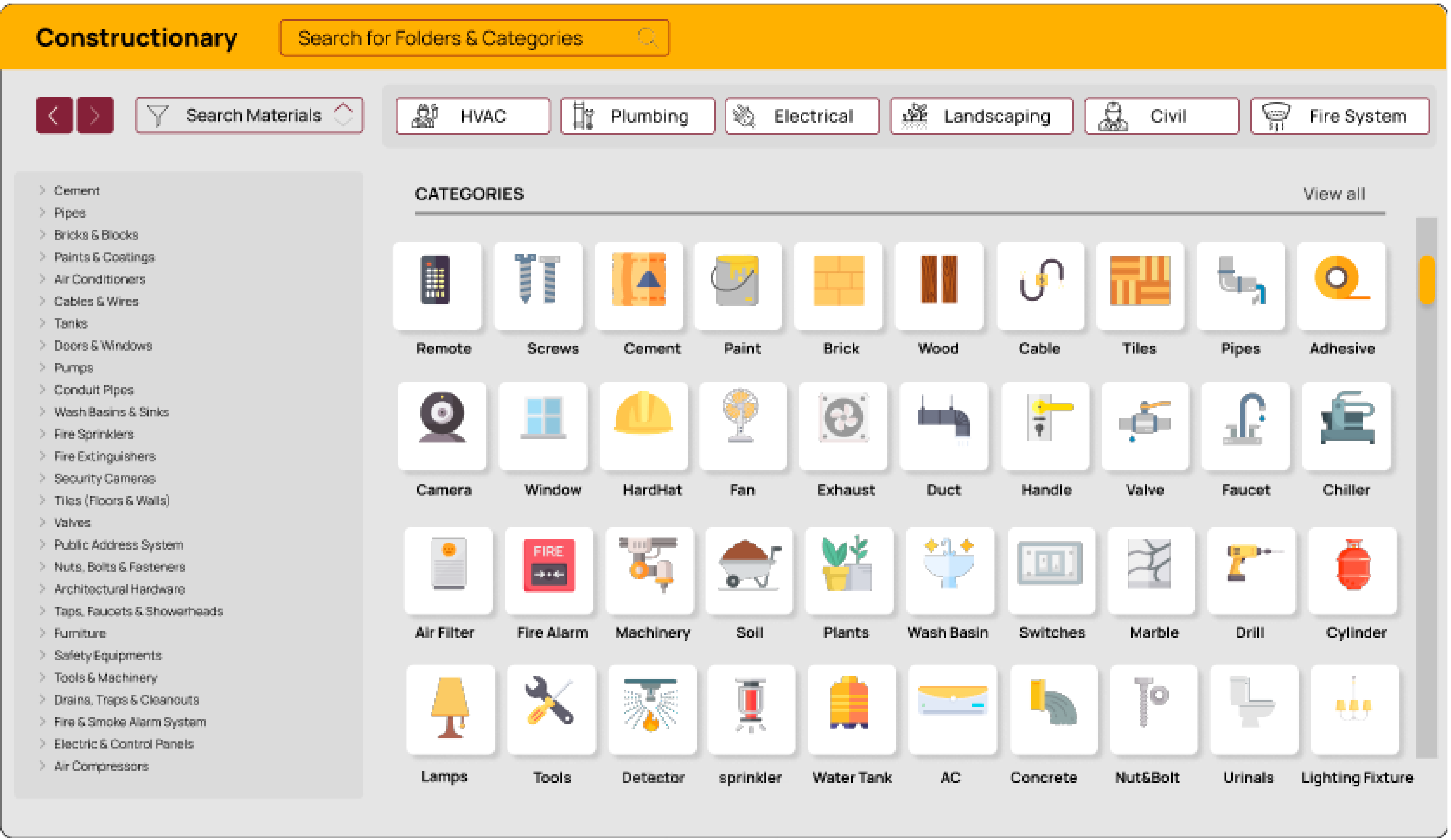
Task: Choose the Duct category icon
Action: [x=945, y=427]
